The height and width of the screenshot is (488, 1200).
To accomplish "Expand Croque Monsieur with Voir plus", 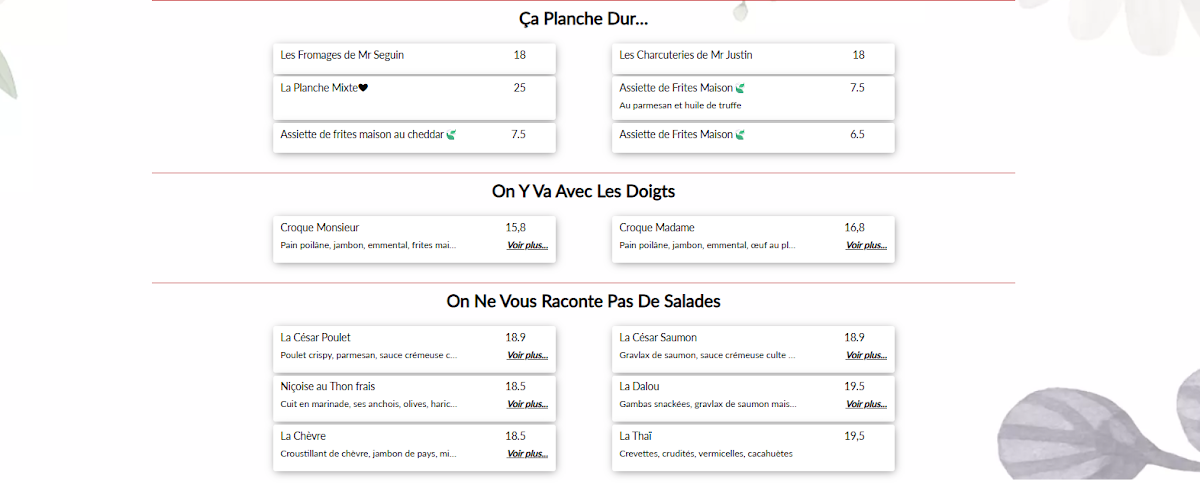I will click(527, 245).
